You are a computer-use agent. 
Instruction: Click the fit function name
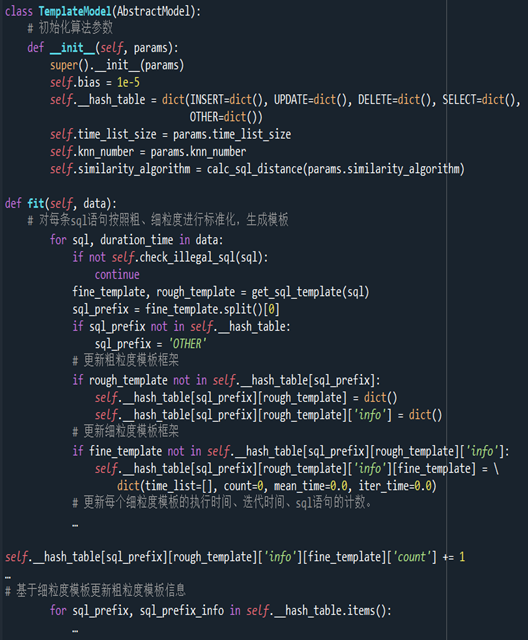click(36, 203)
